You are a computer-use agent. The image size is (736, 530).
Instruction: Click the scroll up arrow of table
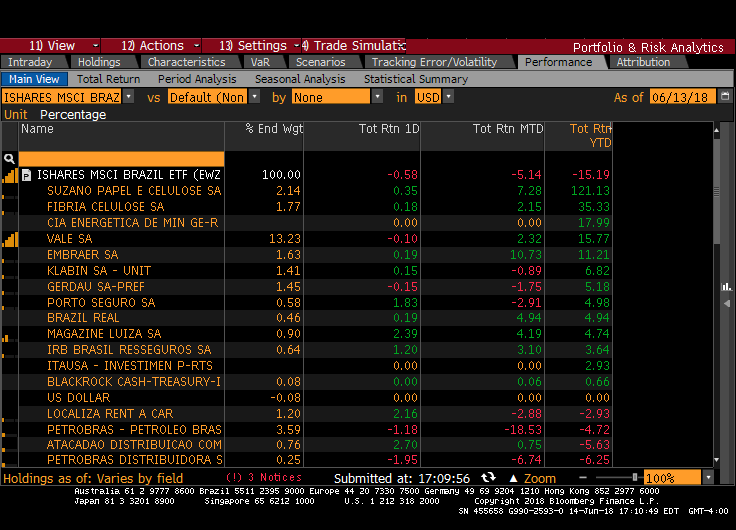pyautogui.click(x=716, y=130)
